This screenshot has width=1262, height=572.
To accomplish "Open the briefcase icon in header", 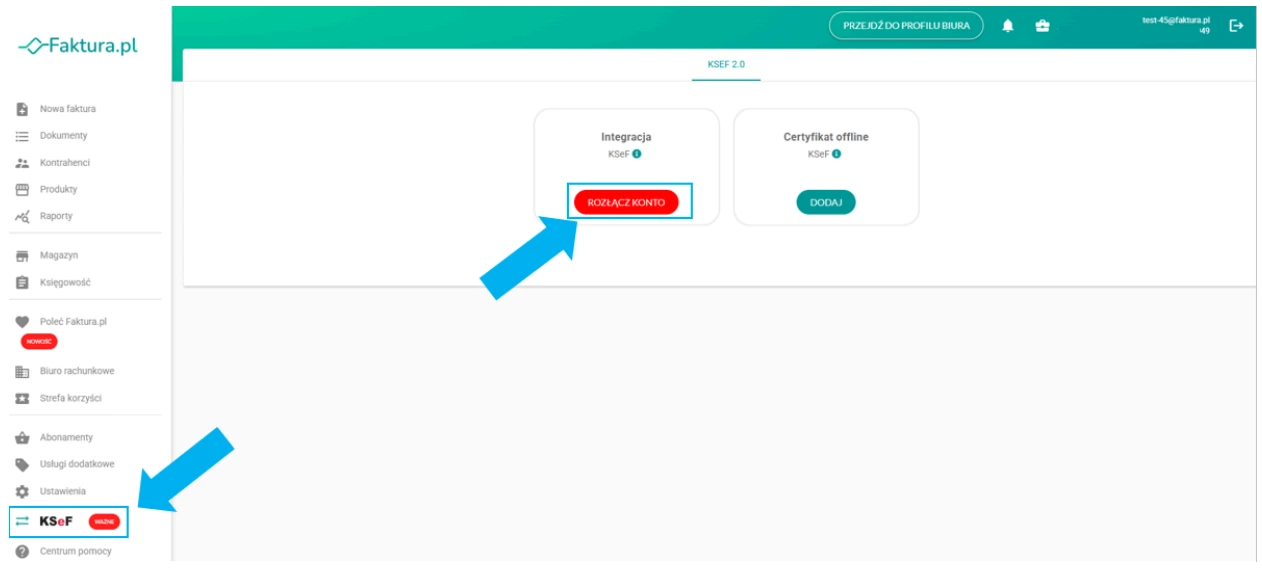I will click(1042, 26).
